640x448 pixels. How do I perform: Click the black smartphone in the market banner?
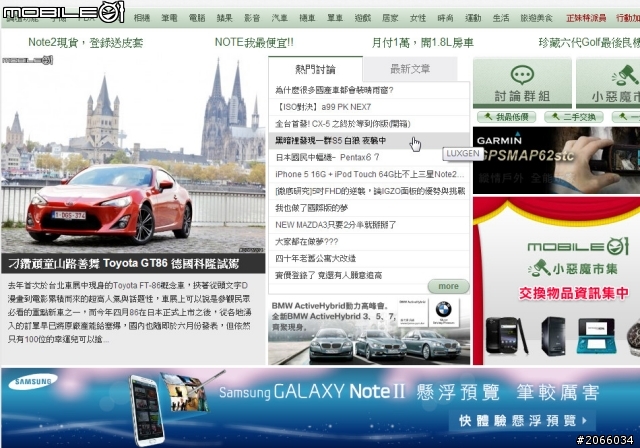pos(506,335)
